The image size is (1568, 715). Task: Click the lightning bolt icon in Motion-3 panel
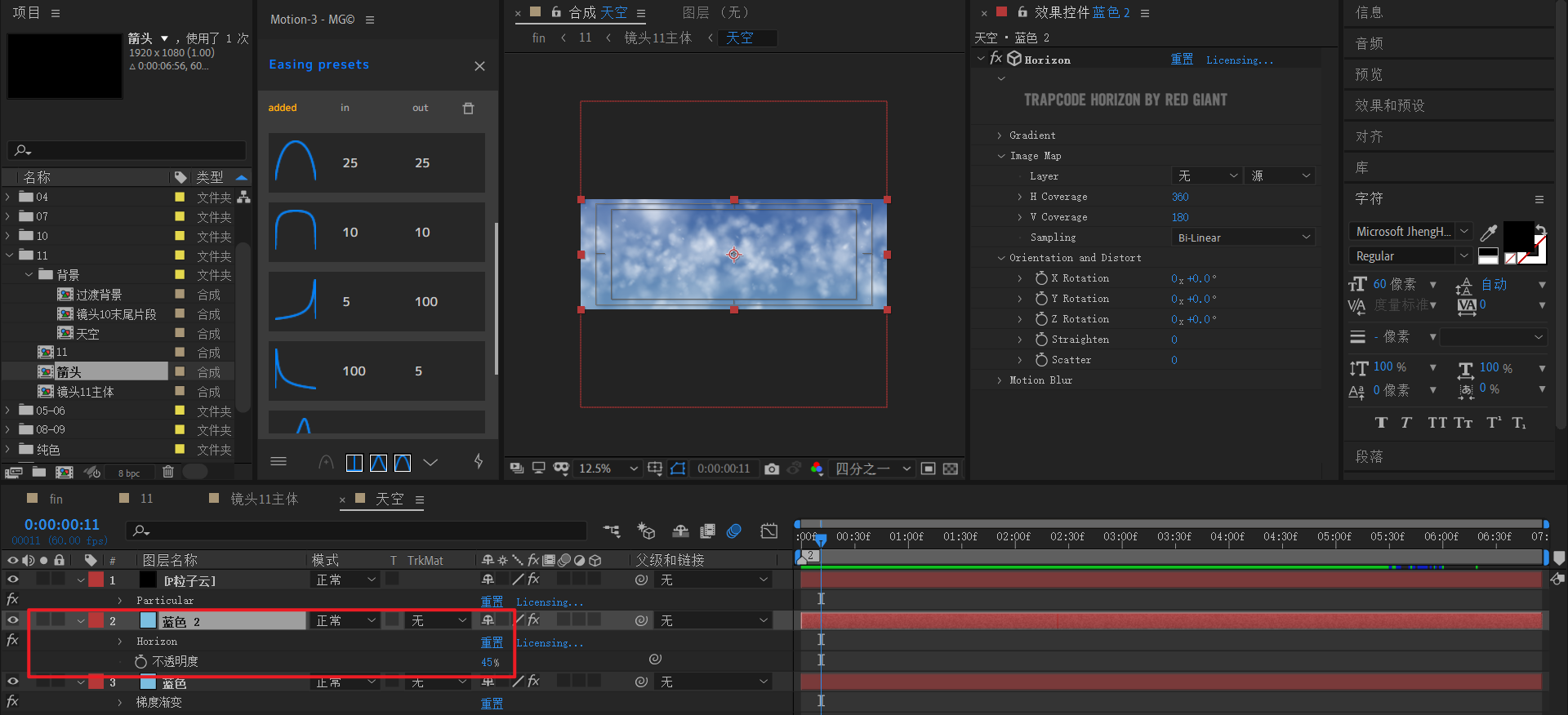pyautogui.click(x=479, y=461)
